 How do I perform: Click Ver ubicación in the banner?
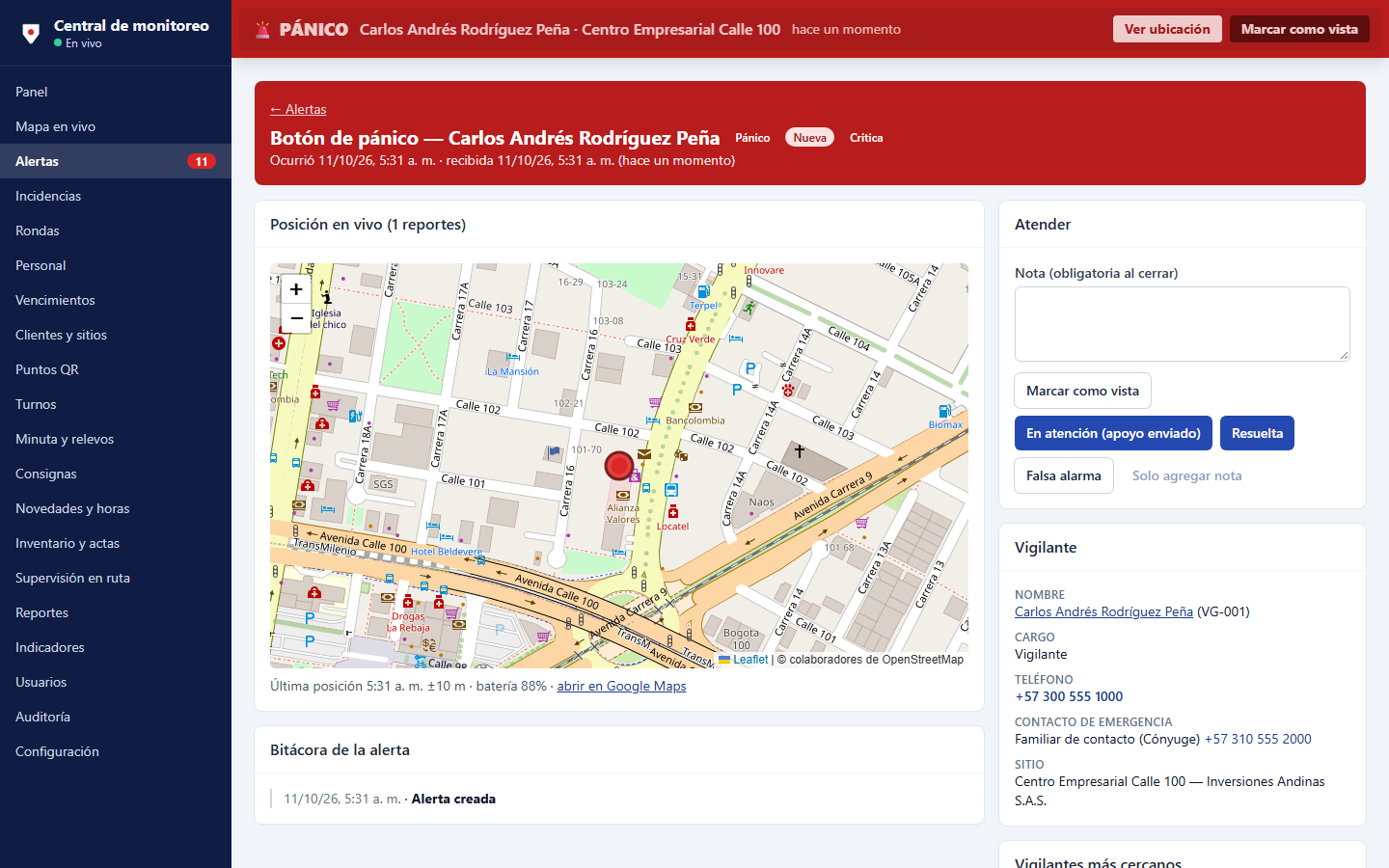1167,29
